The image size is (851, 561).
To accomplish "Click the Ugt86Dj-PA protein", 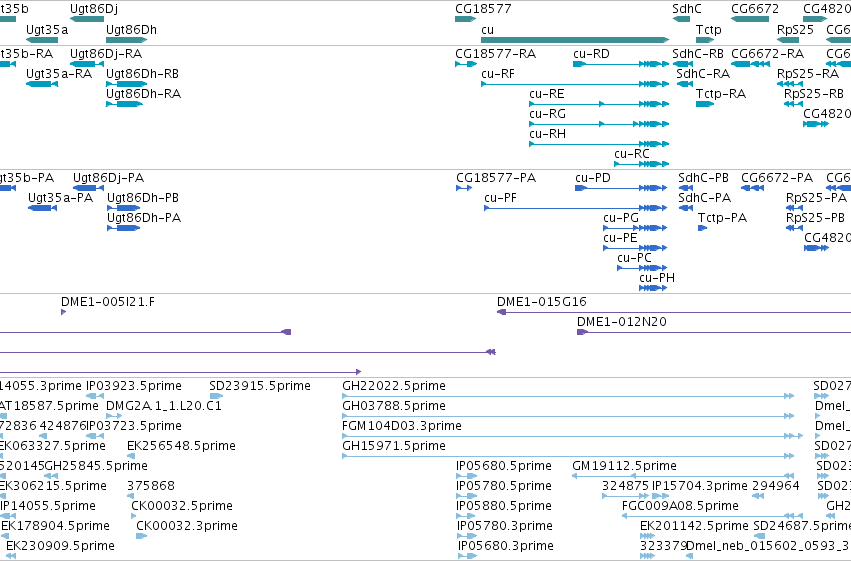I will (x=88, y=188).
